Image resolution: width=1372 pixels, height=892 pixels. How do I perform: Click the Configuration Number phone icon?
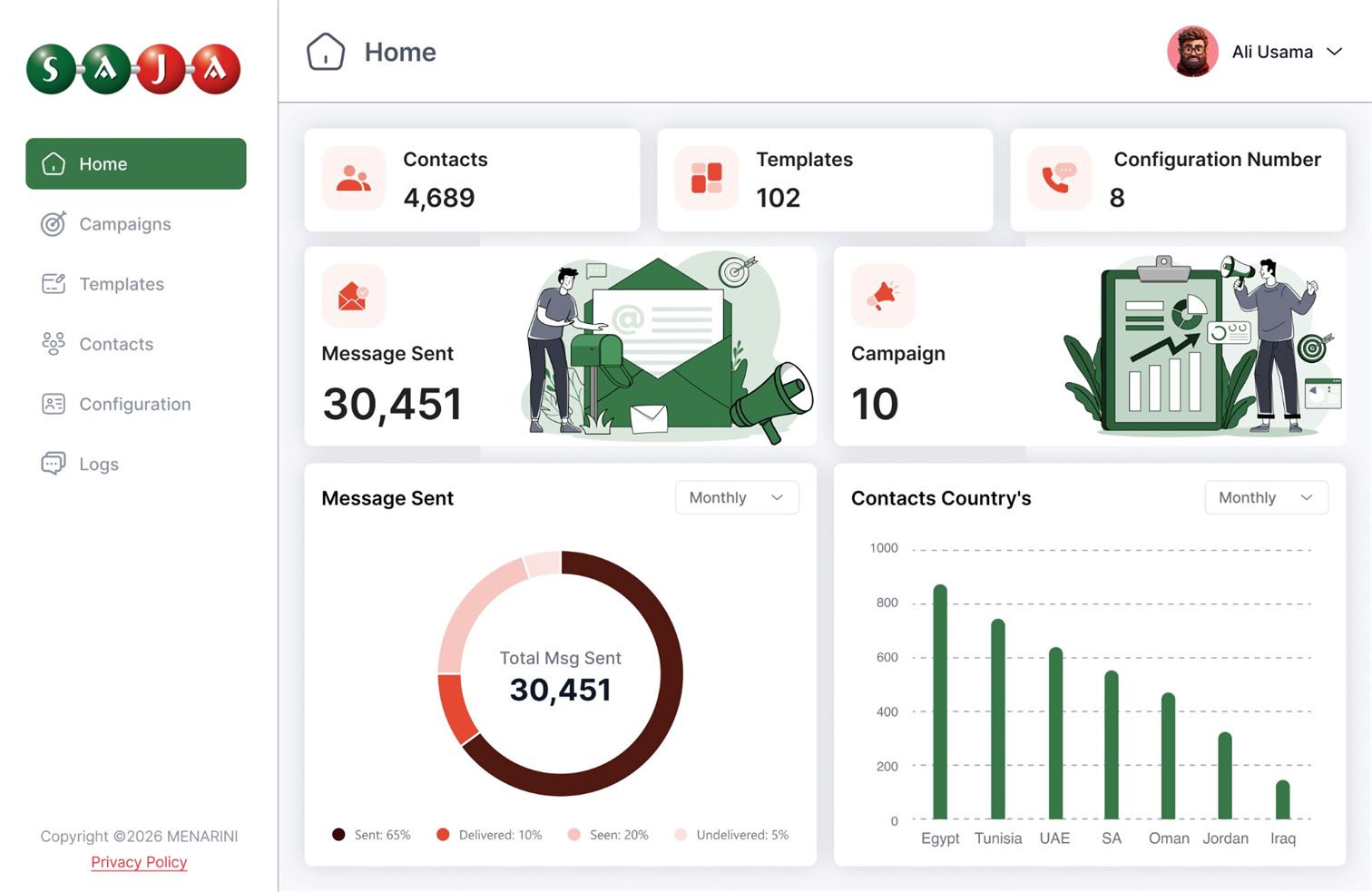click(x=1060, y=178)
